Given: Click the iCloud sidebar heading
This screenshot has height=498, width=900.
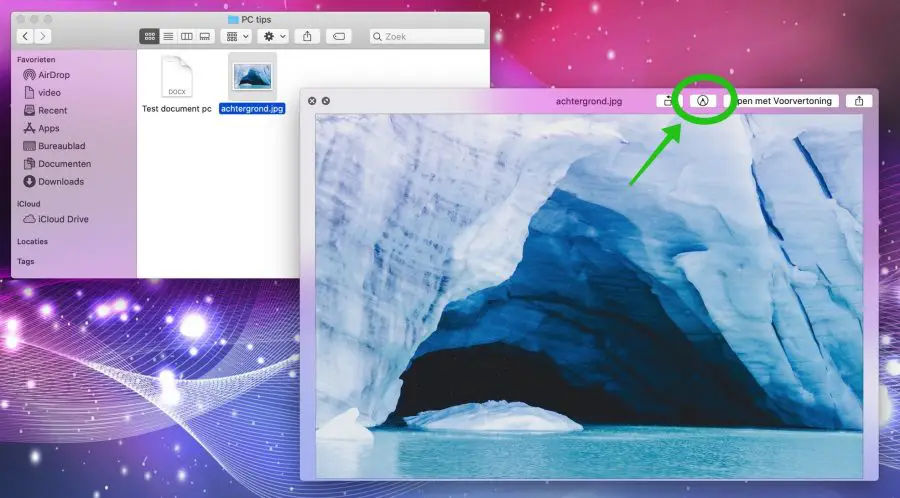Looking at the screenshot, I should click(29, 204).
